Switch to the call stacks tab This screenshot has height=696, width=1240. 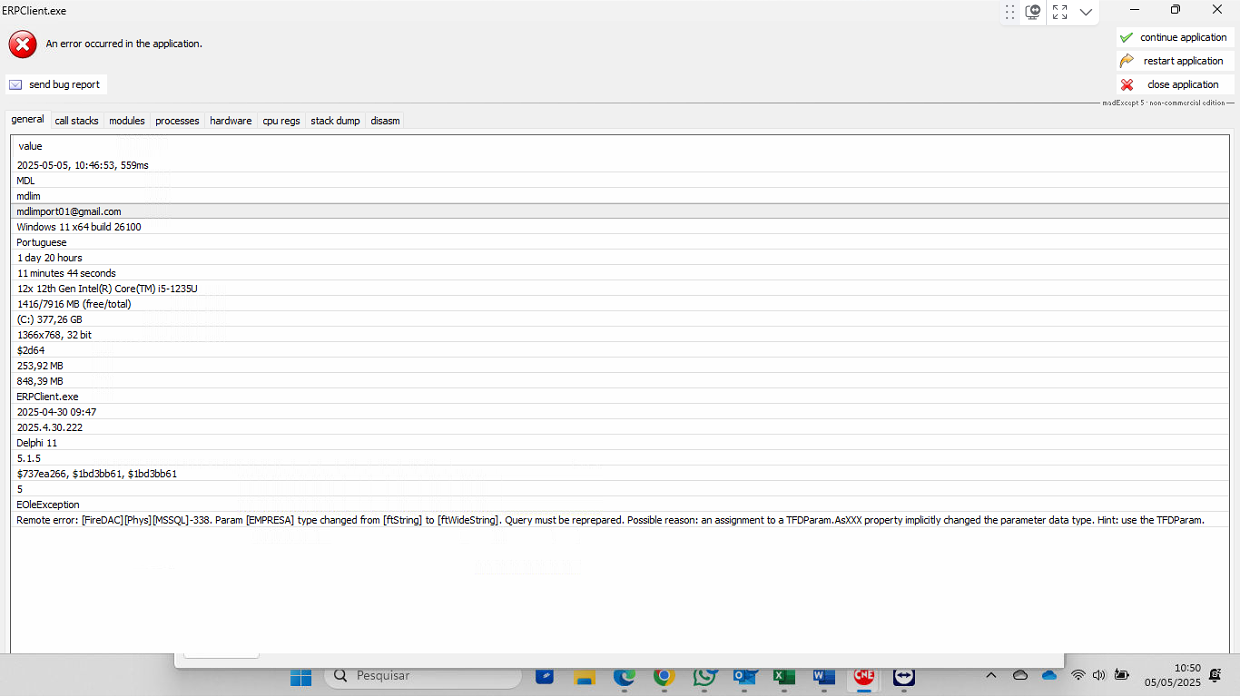pyautogui.click(x=77, y=121)
